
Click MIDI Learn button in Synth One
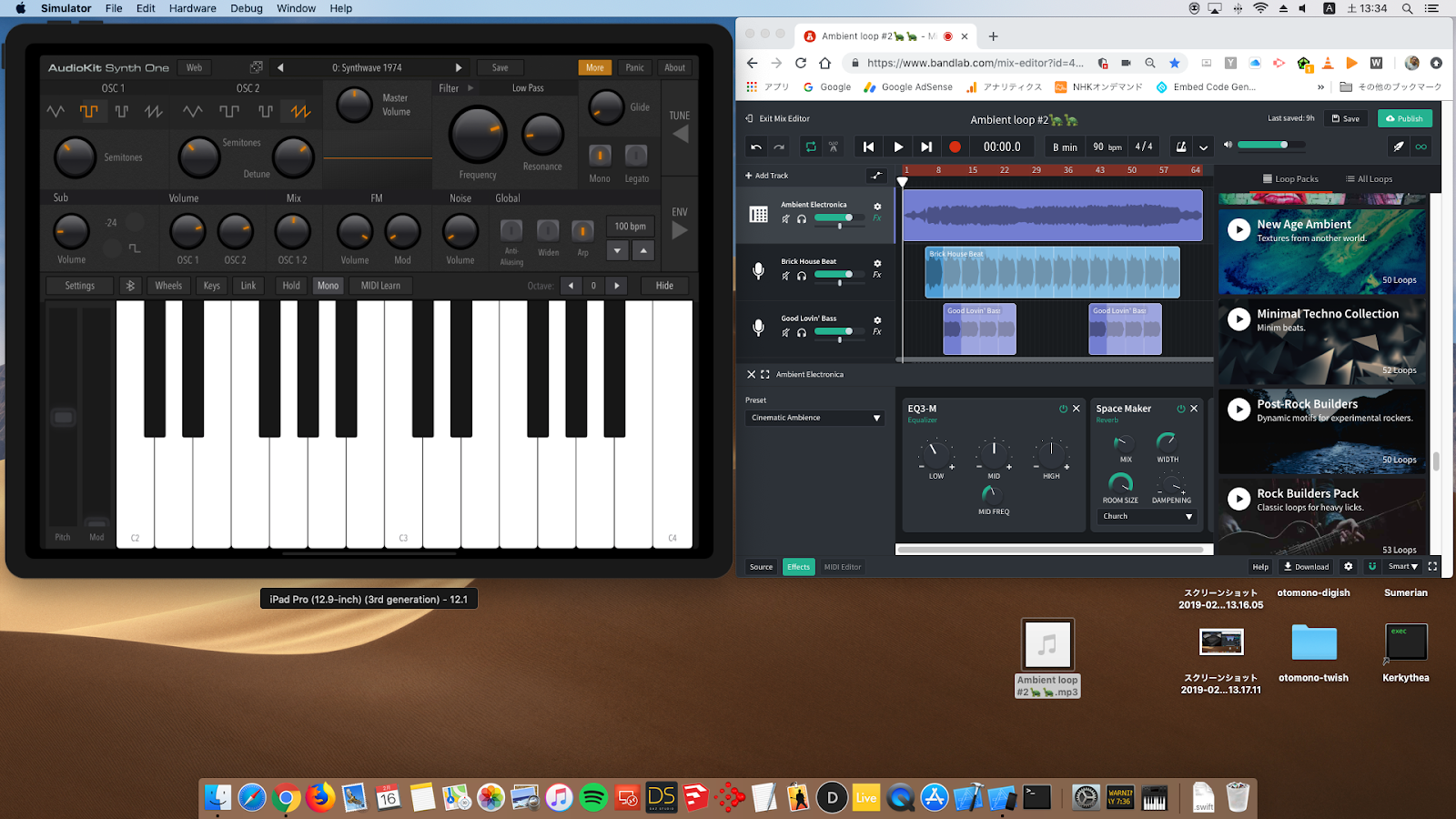[380, 286]
